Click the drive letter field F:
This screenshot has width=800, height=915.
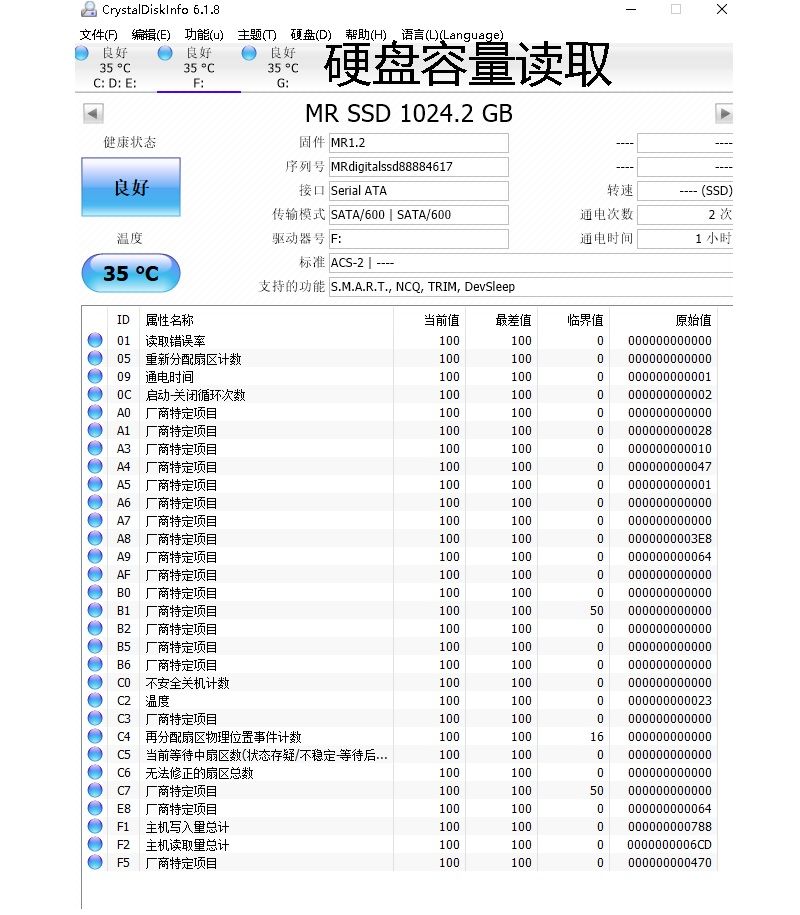point(419,239)
